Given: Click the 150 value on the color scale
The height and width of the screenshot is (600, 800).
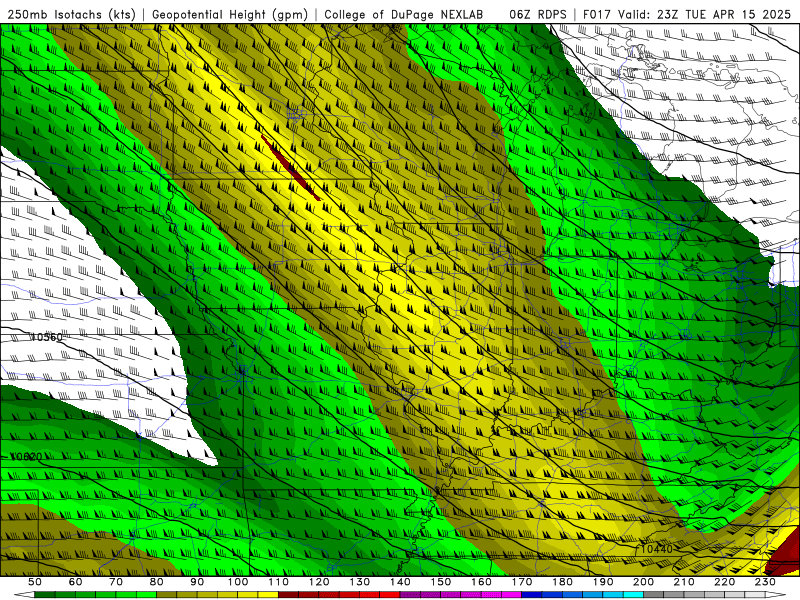Looking at the screenshot, I should [440, 582].
